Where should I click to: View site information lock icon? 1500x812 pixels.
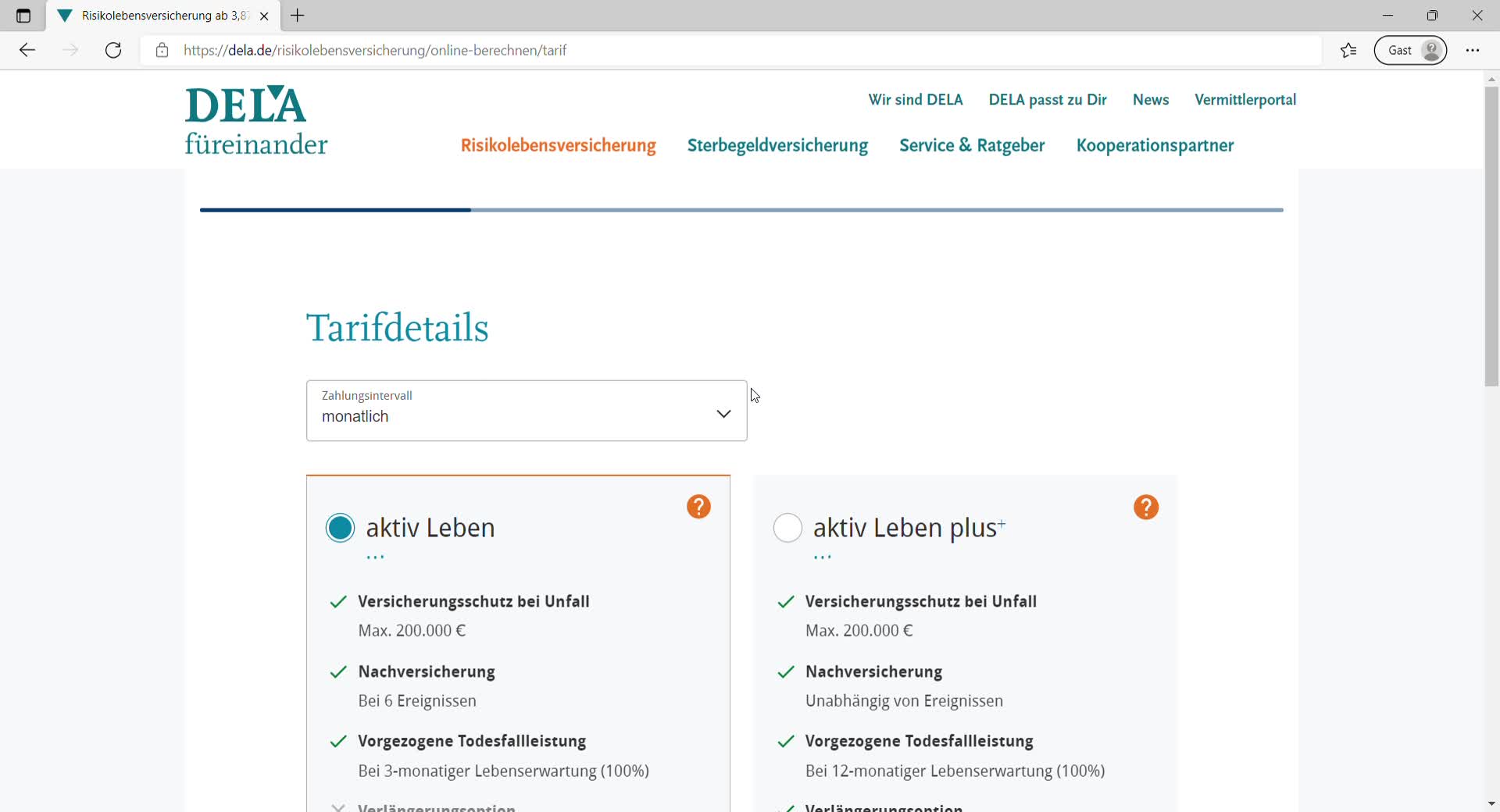162,51
